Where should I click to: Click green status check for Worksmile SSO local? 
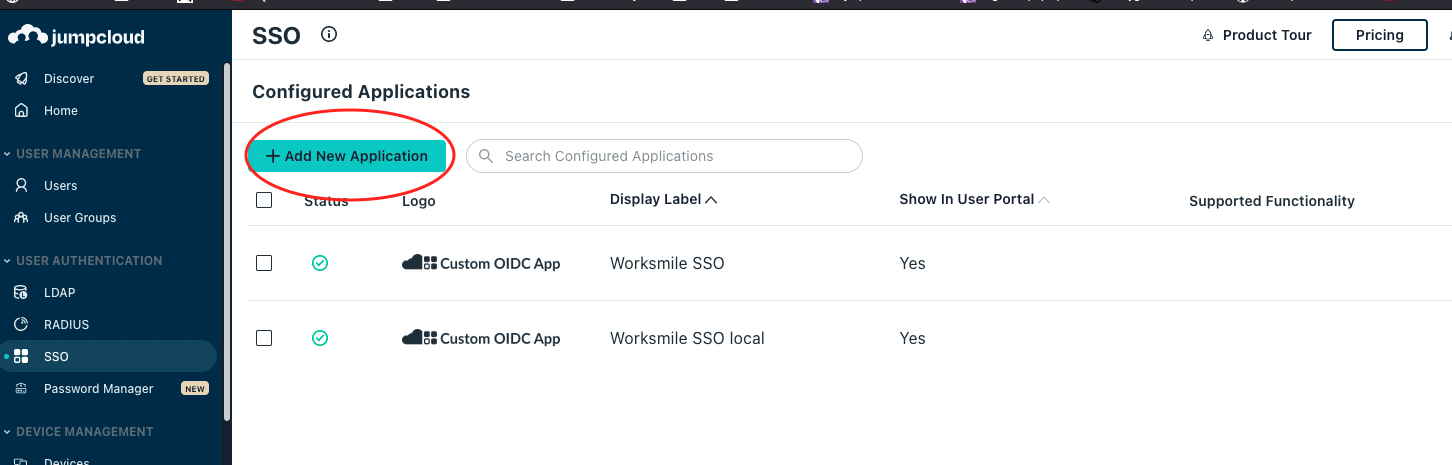[x=320, y=338]
